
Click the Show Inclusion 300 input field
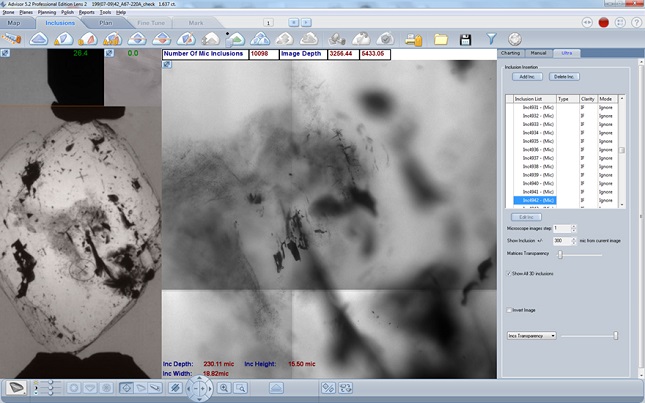562,241
